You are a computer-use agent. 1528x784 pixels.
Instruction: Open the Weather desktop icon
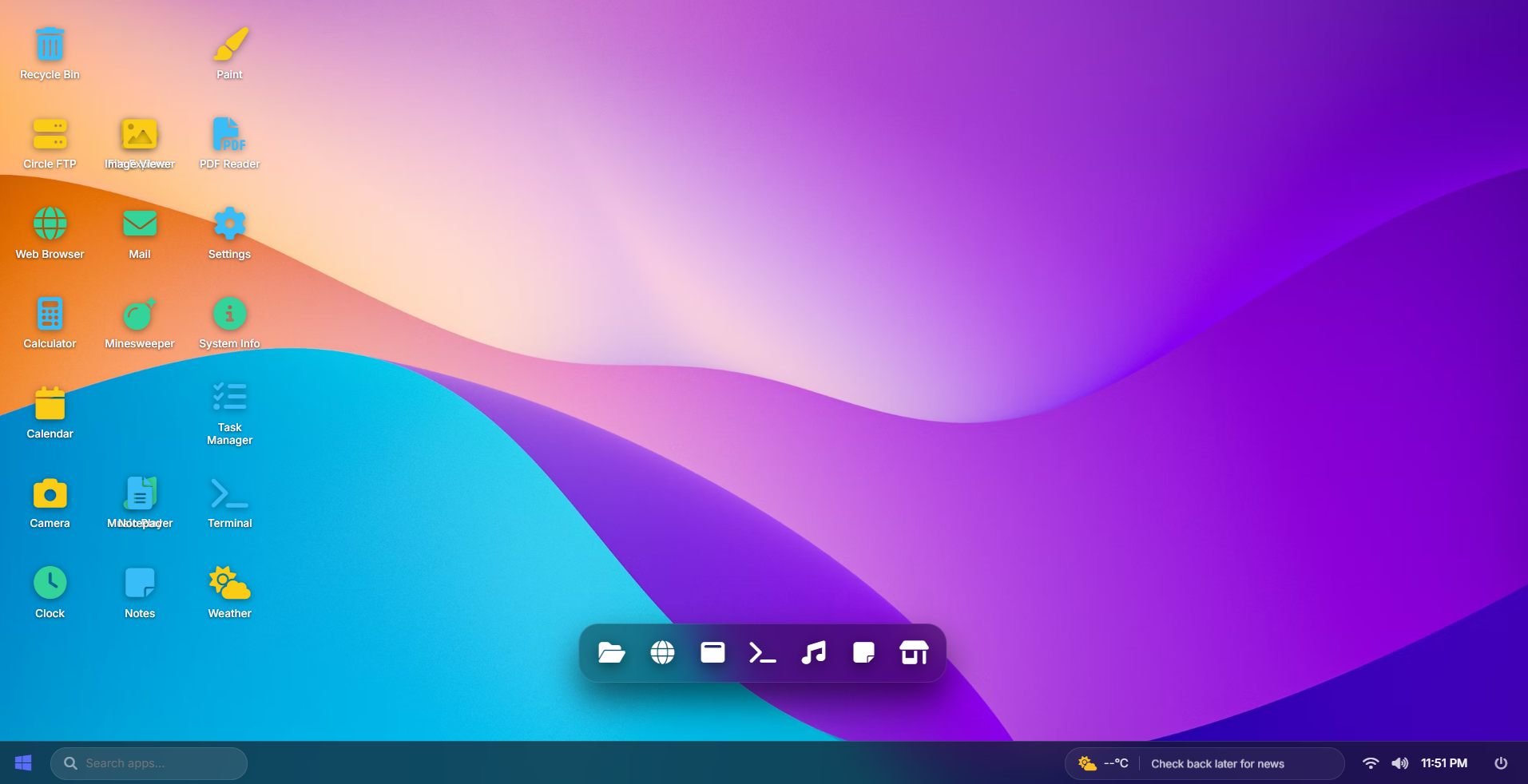pyautogui.click(x=229, y=592)
